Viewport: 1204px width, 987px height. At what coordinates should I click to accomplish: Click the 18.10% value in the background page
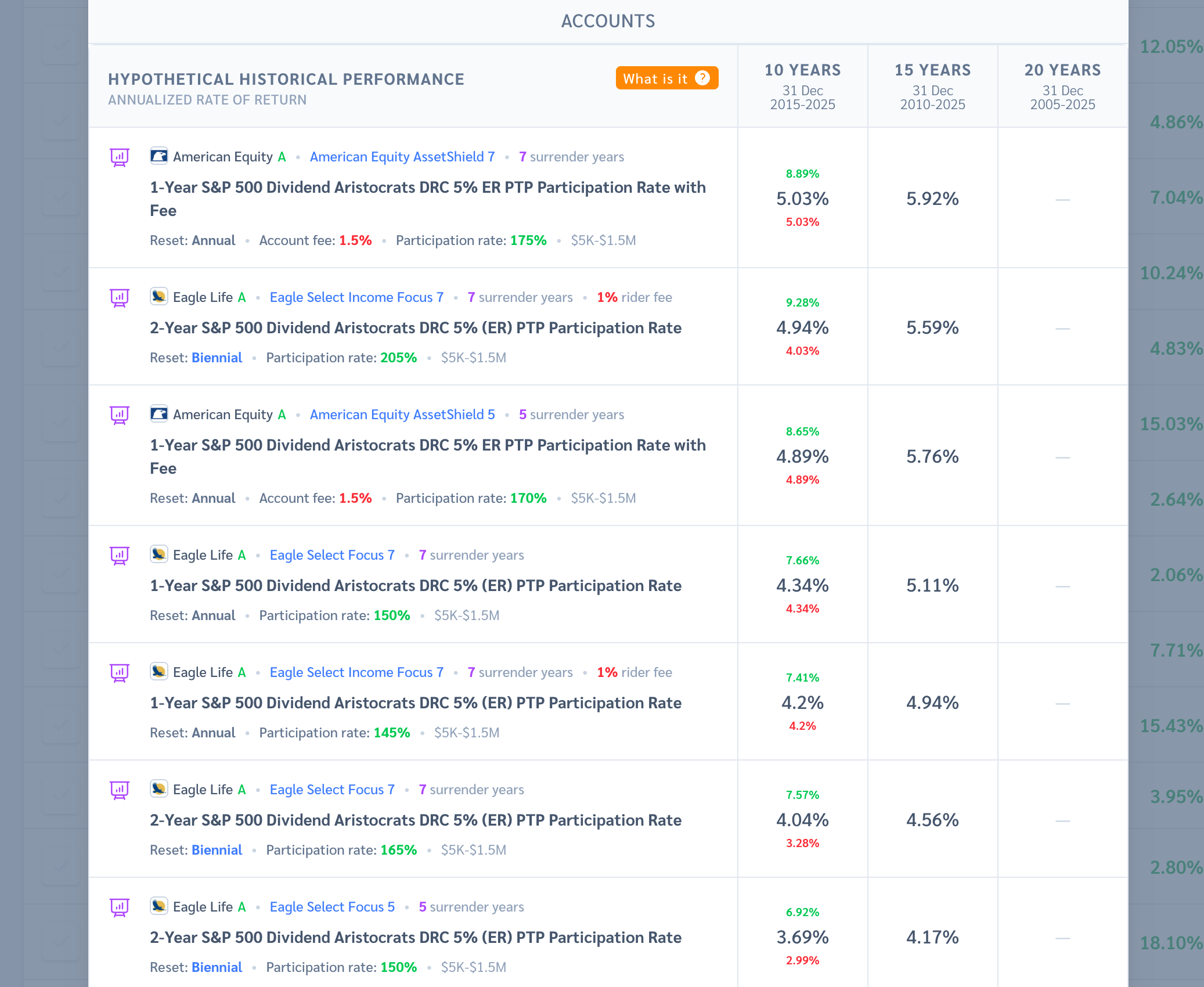1171,943
